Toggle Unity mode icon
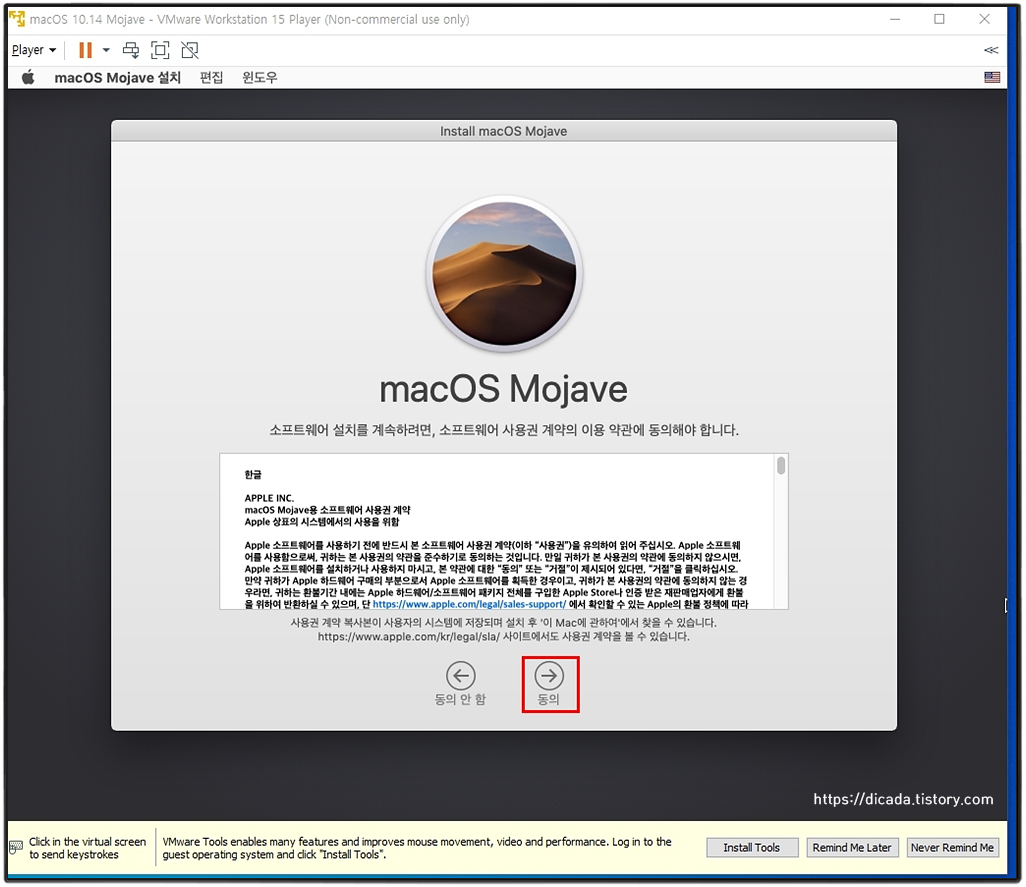1026x887 pixels. tap(190, 50)
